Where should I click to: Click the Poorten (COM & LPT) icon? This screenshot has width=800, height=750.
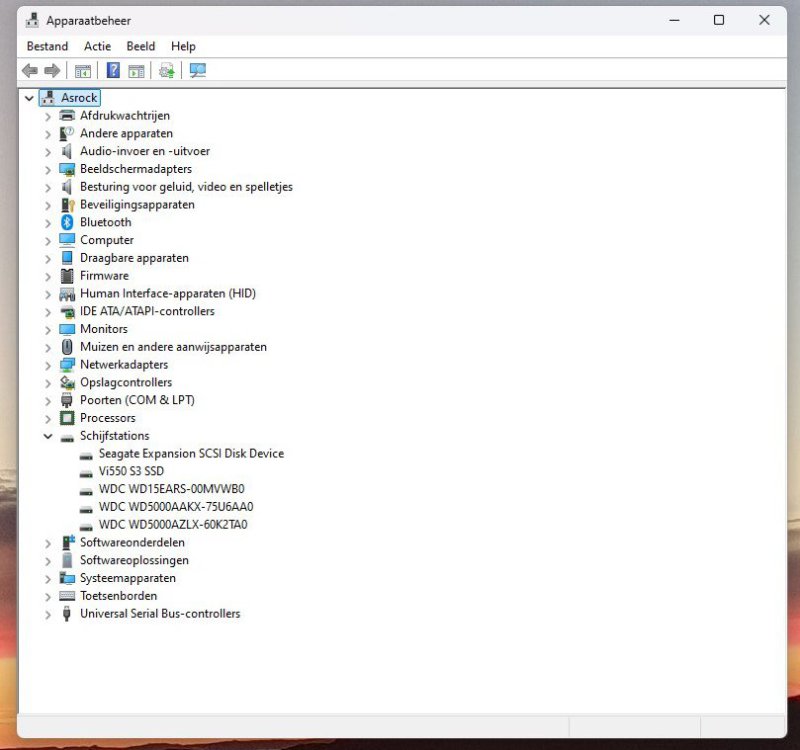tap(67, 400)
